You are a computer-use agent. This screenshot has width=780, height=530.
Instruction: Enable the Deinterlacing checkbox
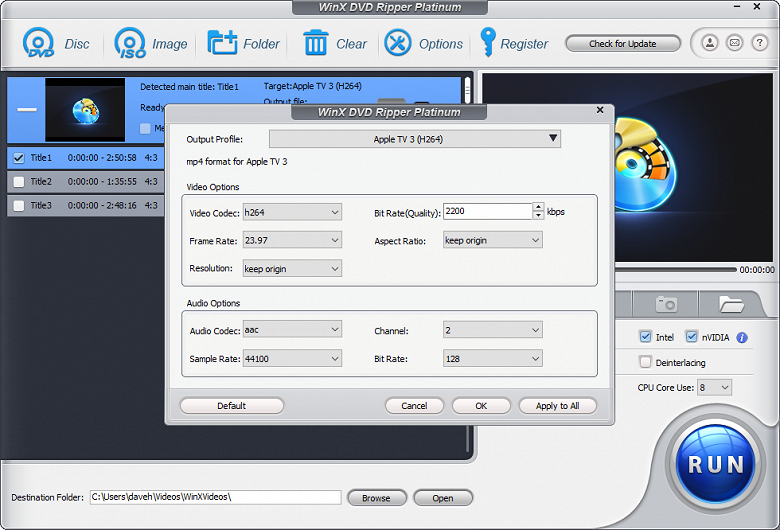[645, 362]
